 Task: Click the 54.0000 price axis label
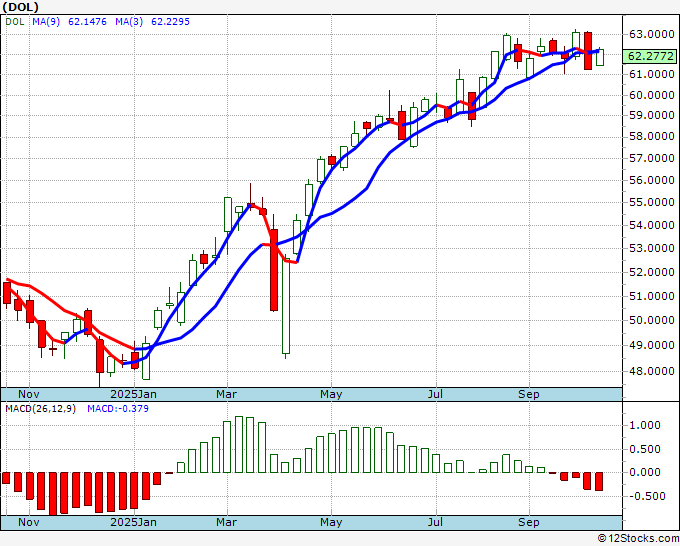[x=651, y=226]
